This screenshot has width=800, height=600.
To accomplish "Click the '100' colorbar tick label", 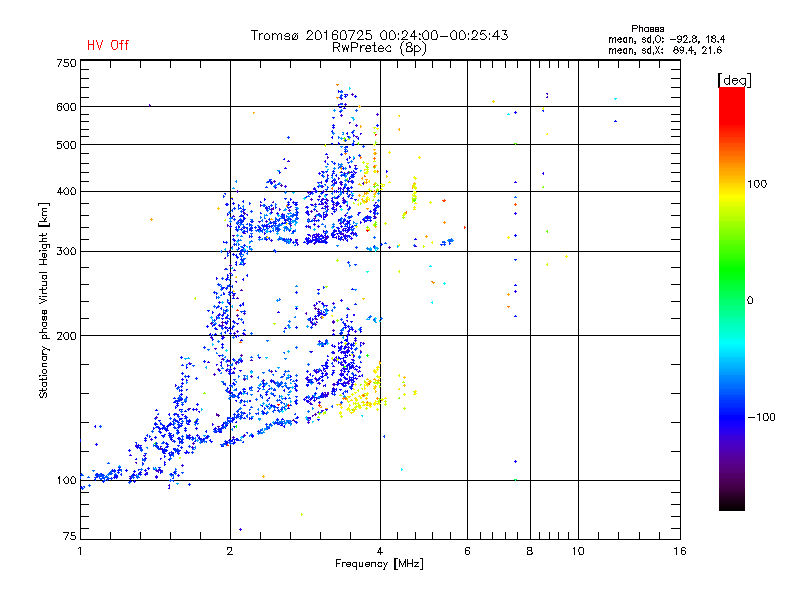I will click(757, 184).
